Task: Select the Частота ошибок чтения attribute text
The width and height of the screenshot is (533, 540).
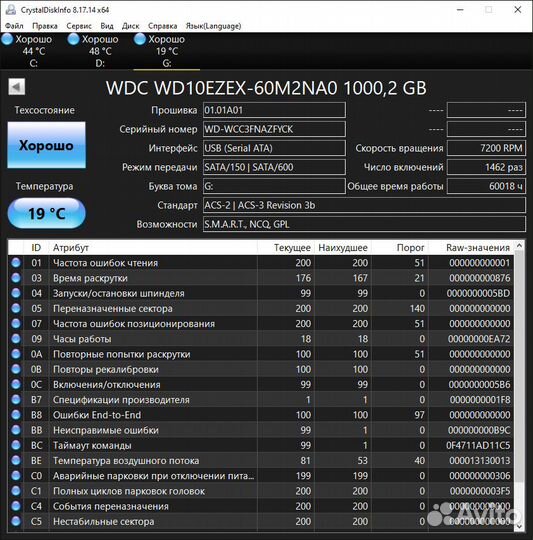Action: pos(105,263)
